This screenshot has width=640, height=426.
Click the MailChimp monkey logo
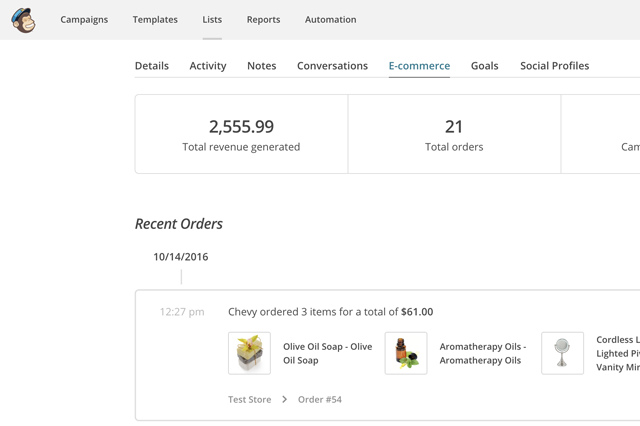point(23,20)
